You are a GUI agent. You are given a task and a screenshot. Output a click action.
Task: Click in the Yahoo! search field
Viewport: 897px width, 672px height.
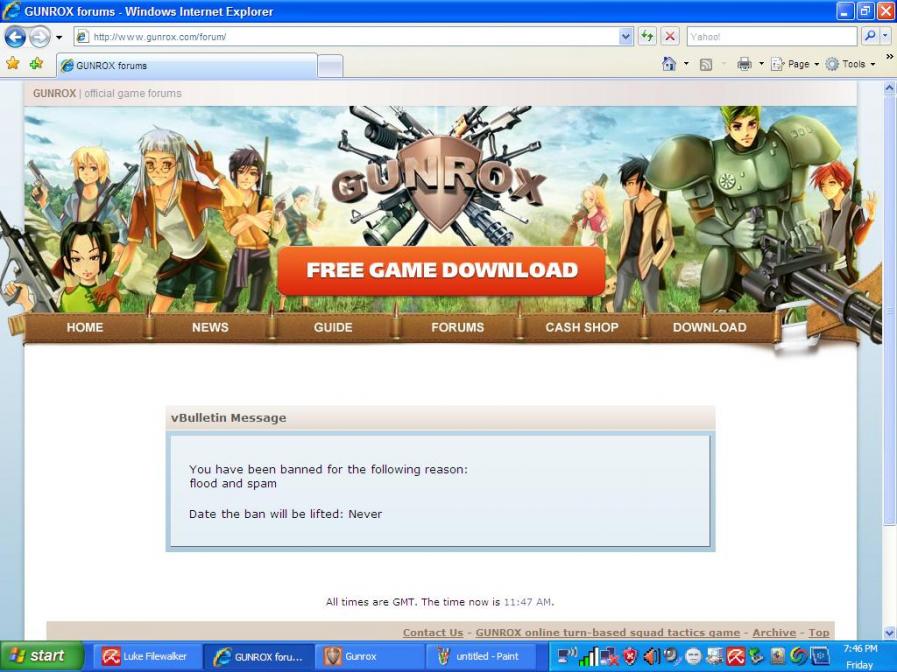[770, 37]
